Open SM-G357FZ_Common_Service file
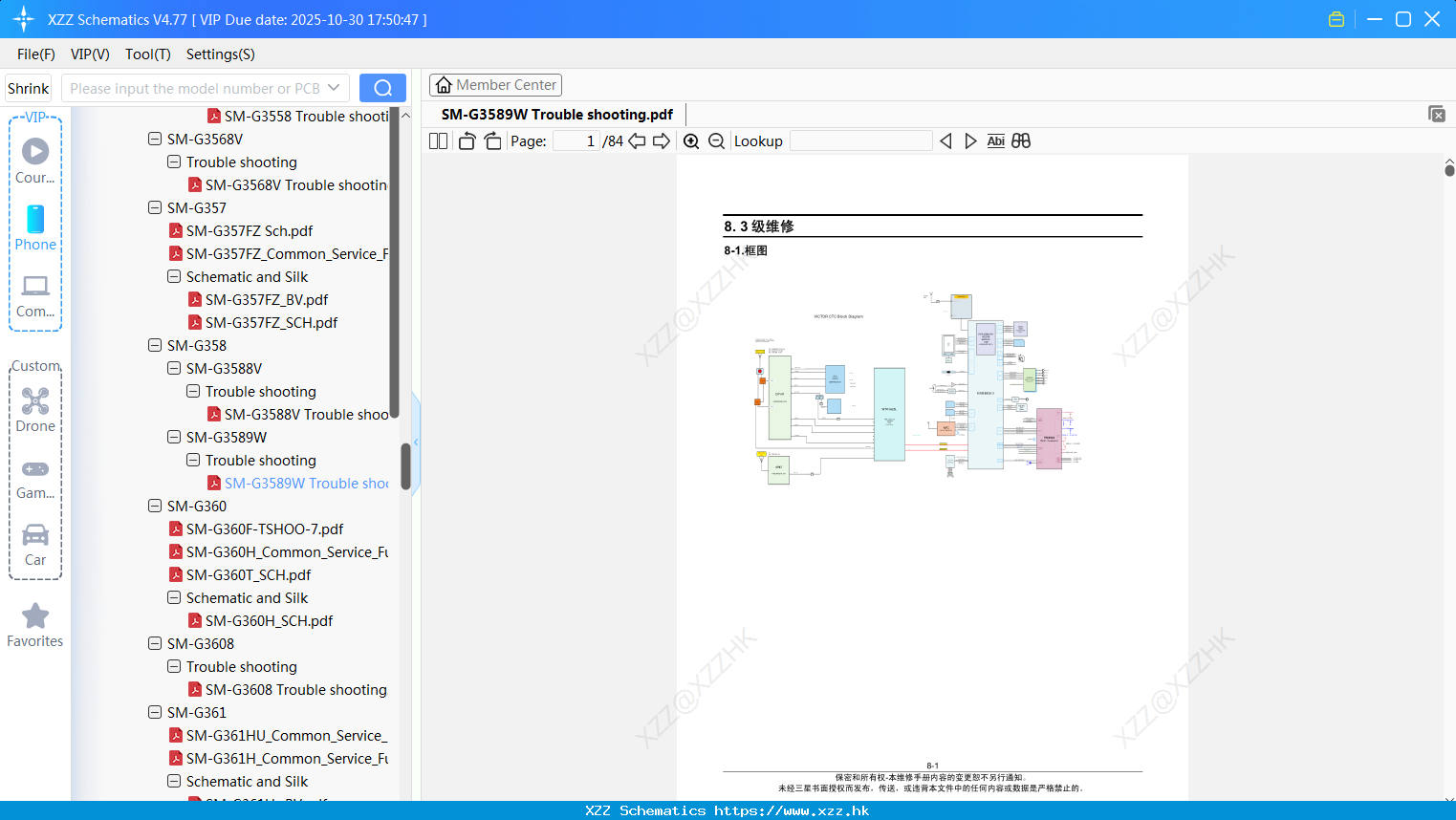 coord(278,253)
